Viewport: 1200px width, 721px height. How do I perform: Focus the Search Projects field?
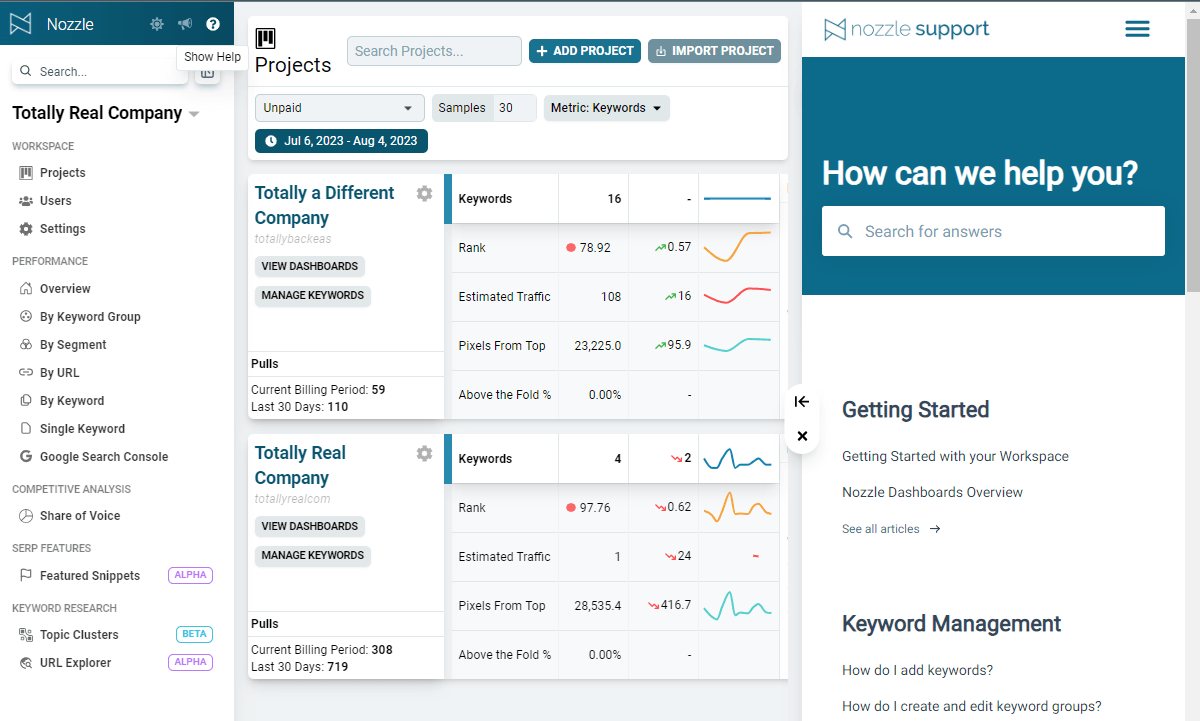[x=434, y=51]
